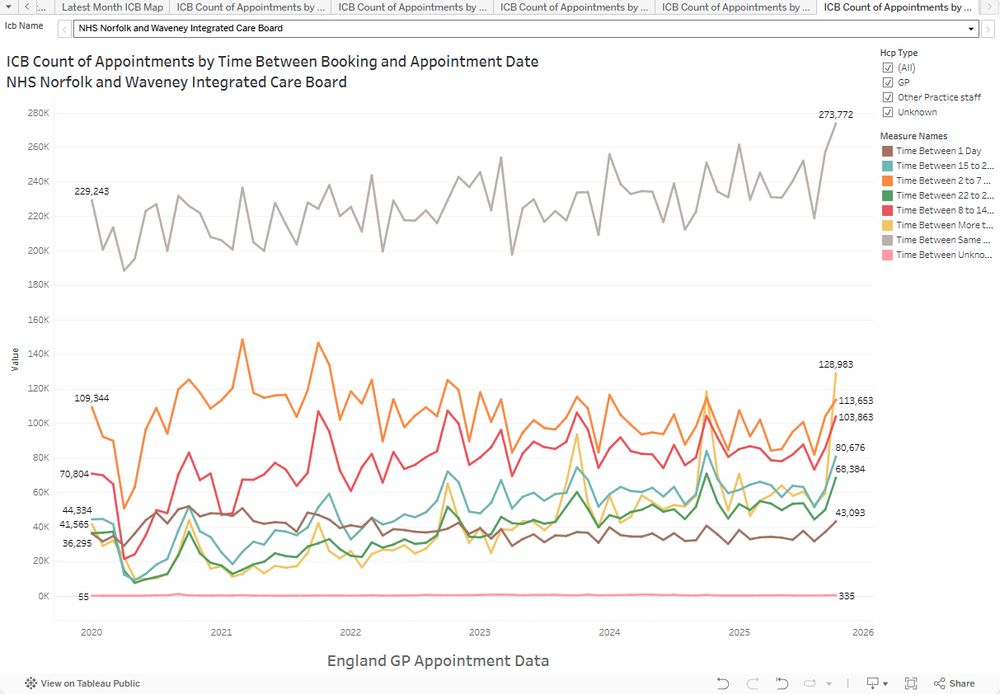
Task: Click the 335 data label
Action: [x=846, y=596]
